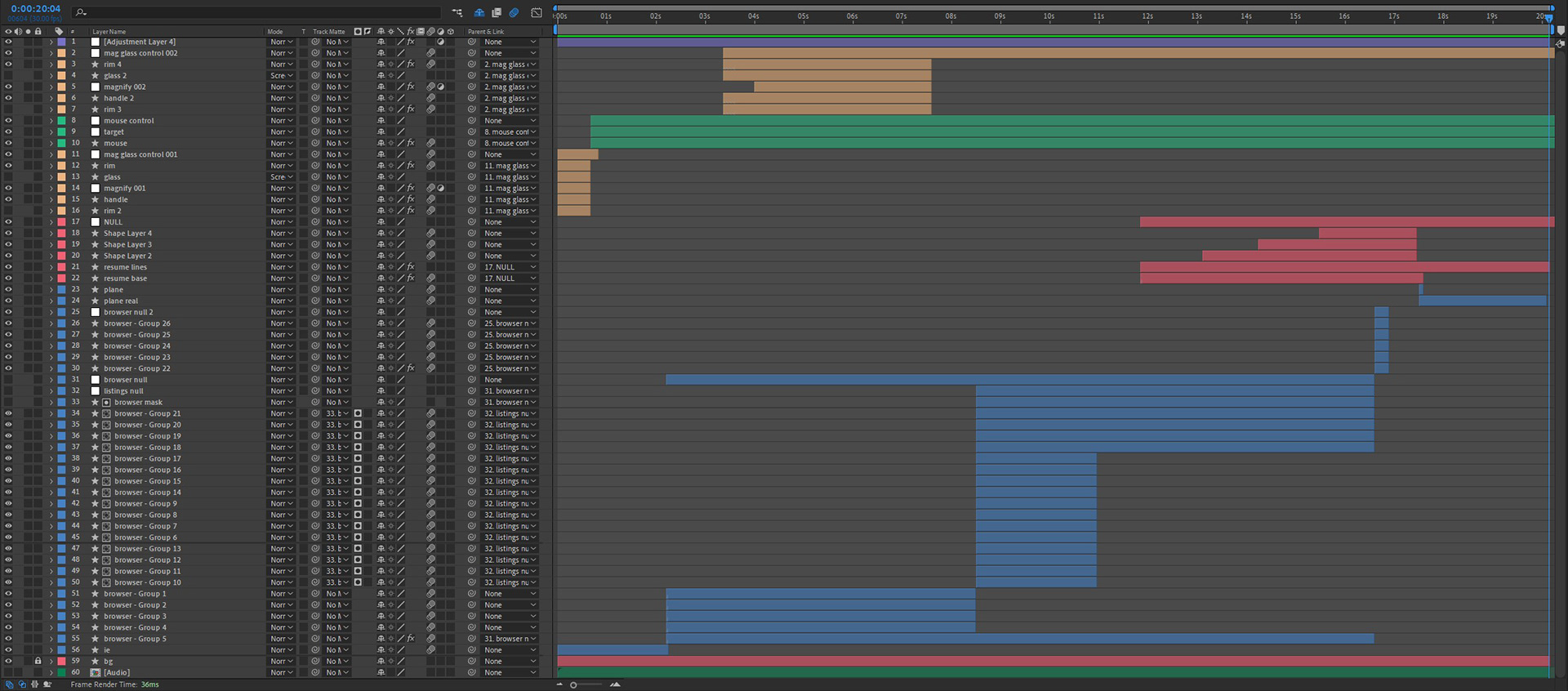
Task: Hide the browser - Group 21 layer
Action: tap(8, 413)
